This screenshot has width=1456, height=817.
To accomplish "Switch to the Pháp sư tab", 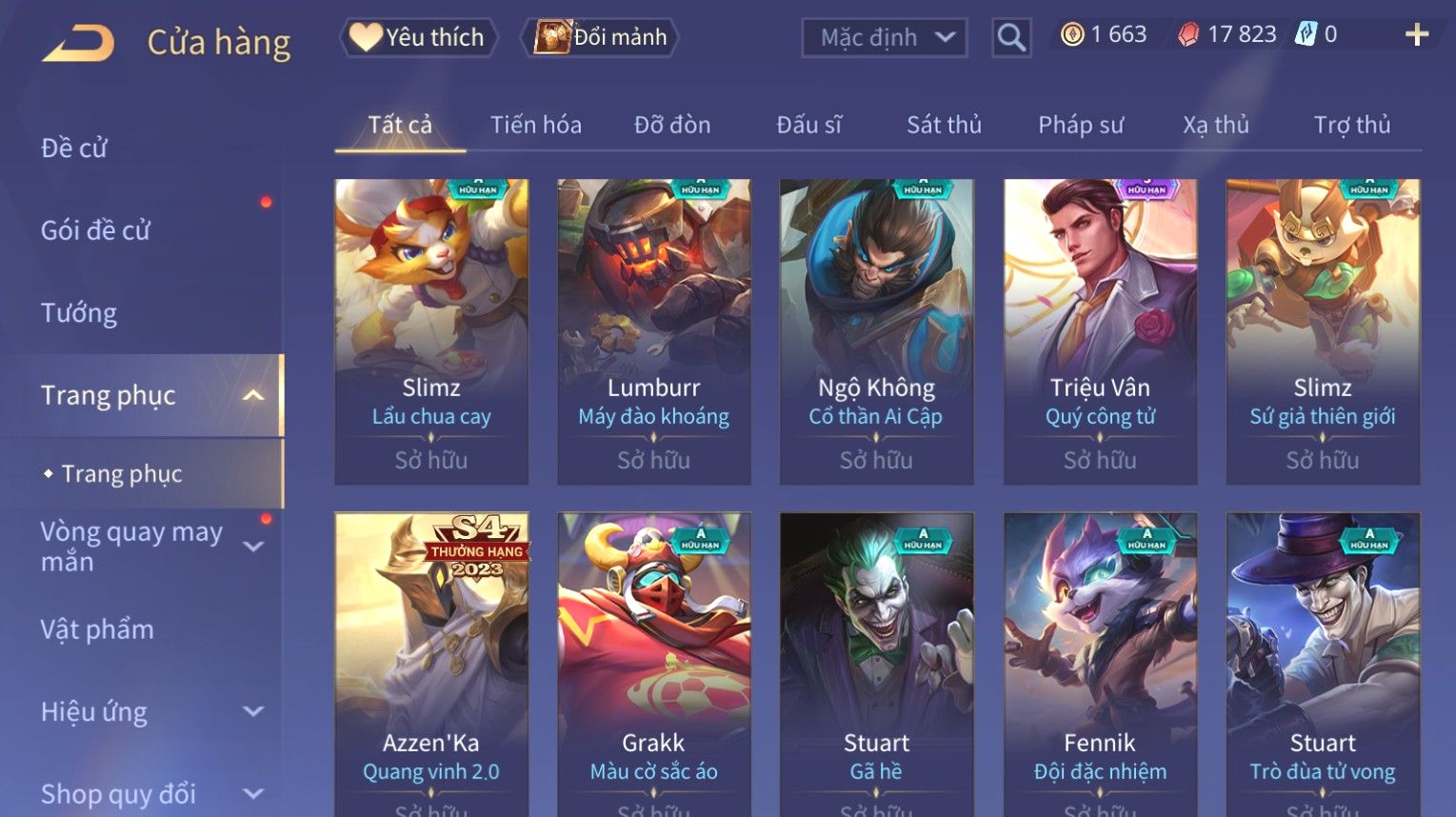I will [x=1081, y=125].
